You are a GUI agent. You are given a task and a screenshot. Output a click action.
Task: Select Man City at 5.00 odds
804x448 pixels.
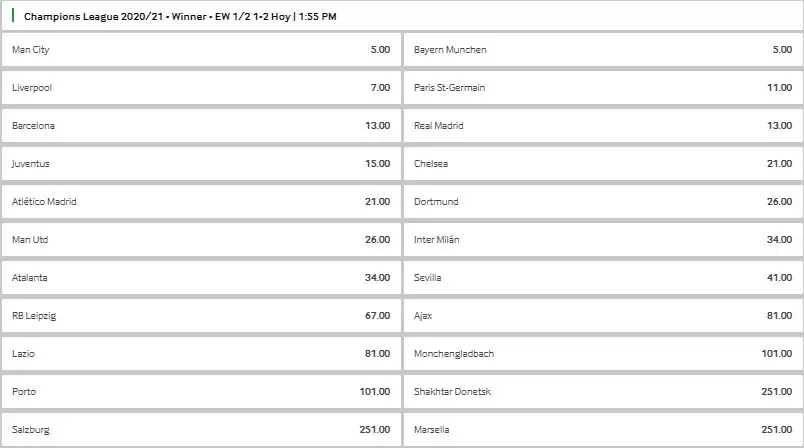tap(200, 49)
